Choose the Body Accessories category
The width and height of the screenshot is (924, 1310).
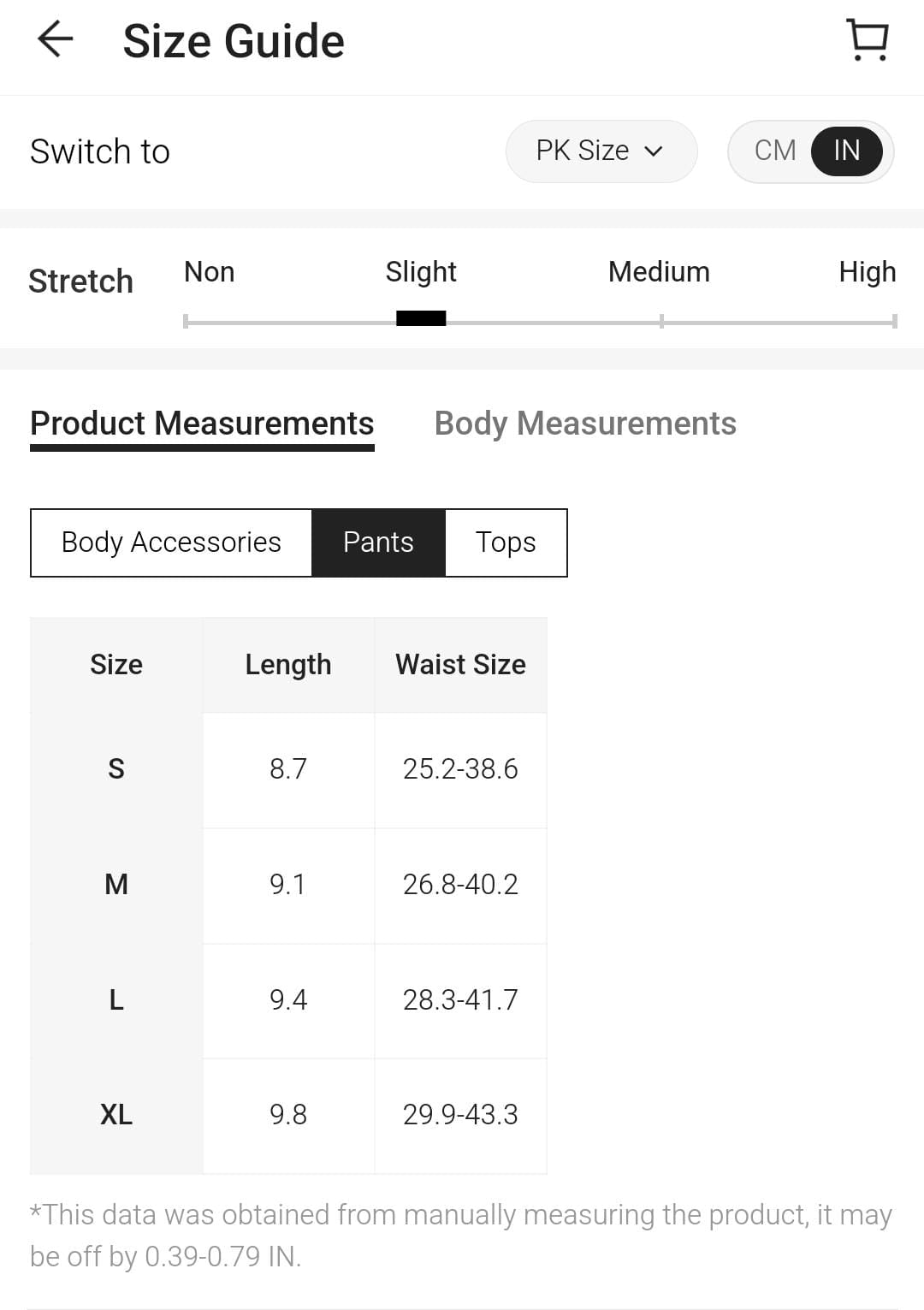[x=171, y=542]
